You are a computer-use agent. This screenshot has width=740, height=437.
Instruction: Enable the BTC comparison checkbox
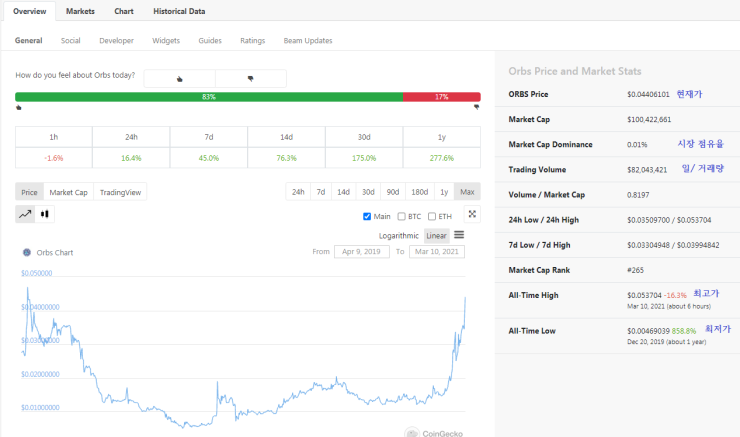pyautogui.click(x=401, y=216)
